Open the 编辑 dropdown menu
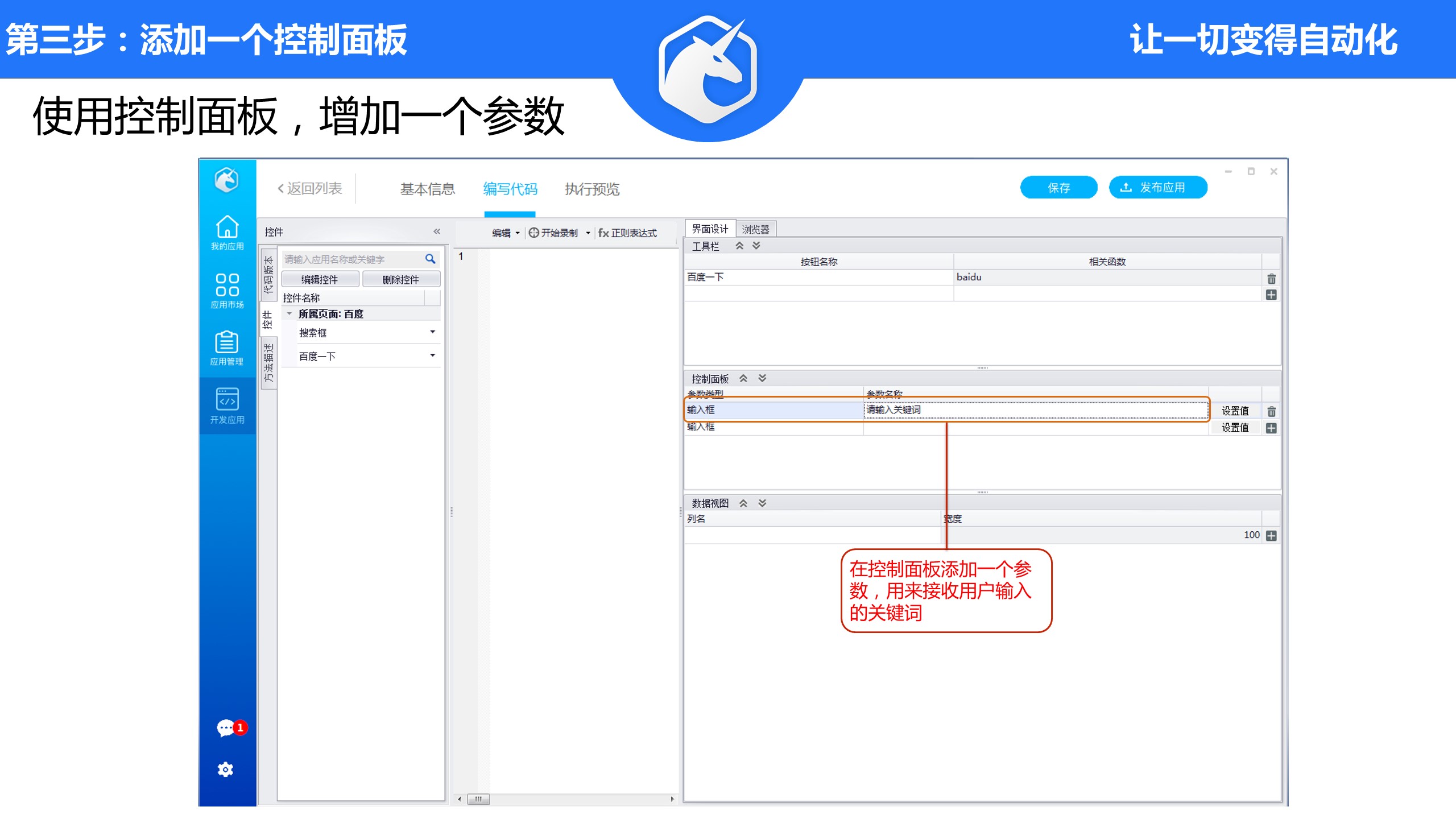This screenshot has width=1456, height=819. click(506, 233)
